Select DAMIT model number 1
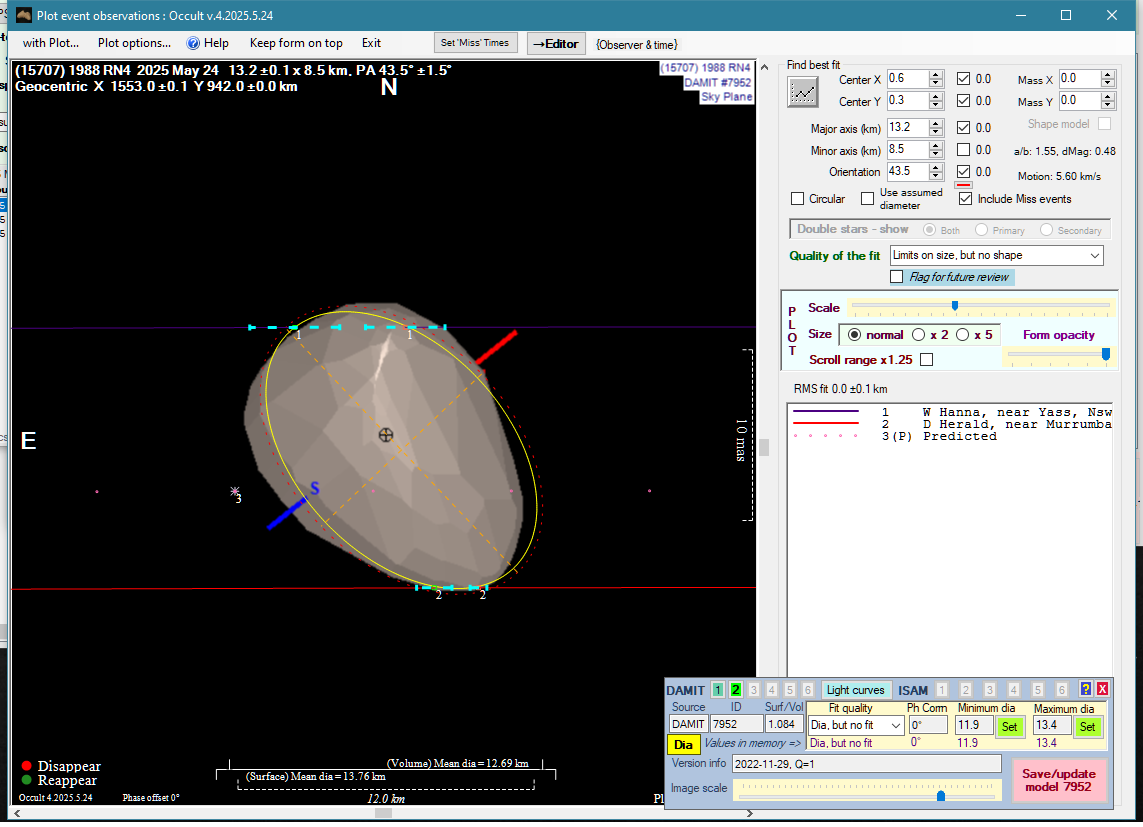The width and height of the screenshot is (1143, 827). [x=718, y=689]
